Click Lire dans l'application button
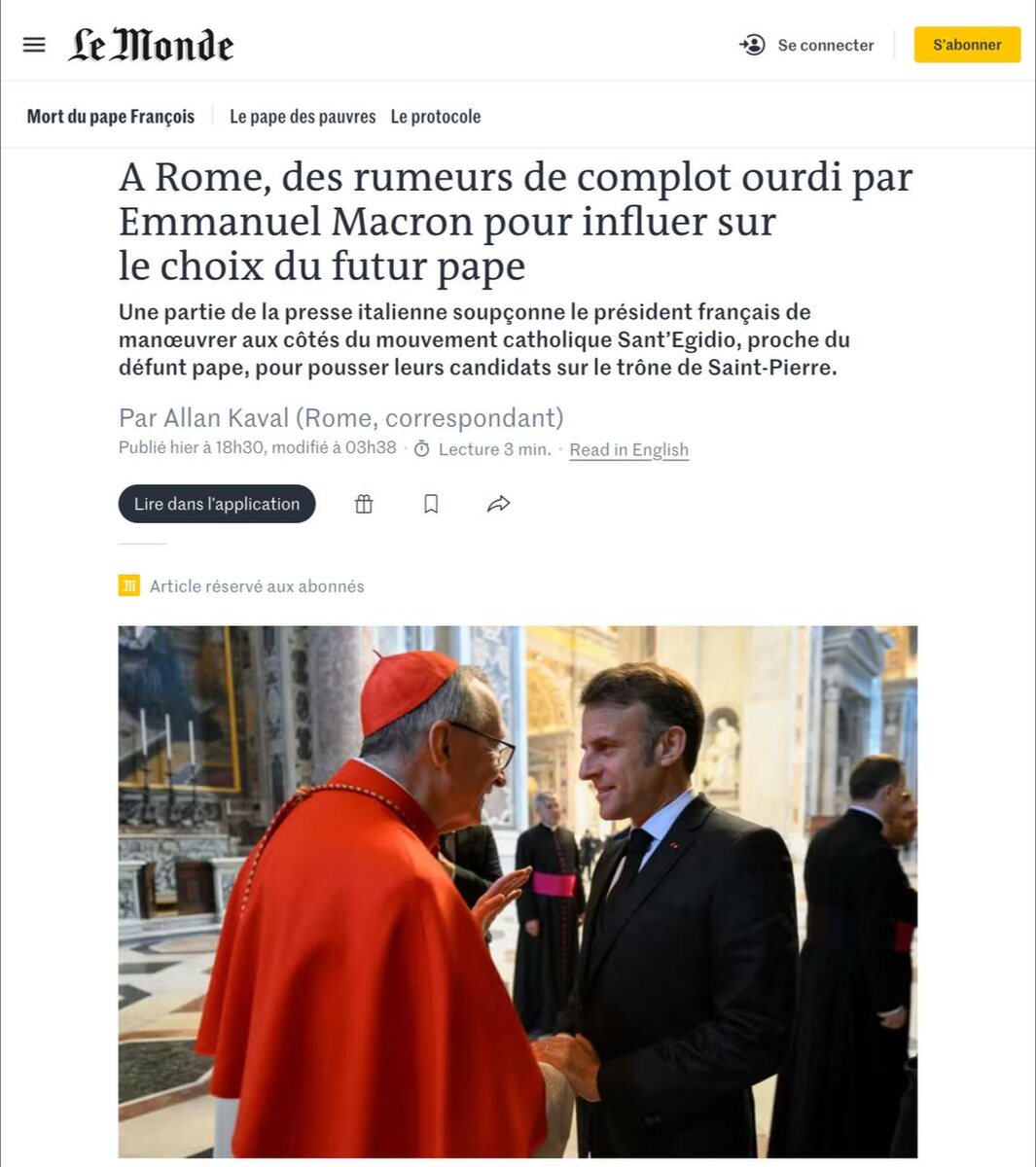The width and height of the screenshot is (1036, 1167). [x=217, y=504]
